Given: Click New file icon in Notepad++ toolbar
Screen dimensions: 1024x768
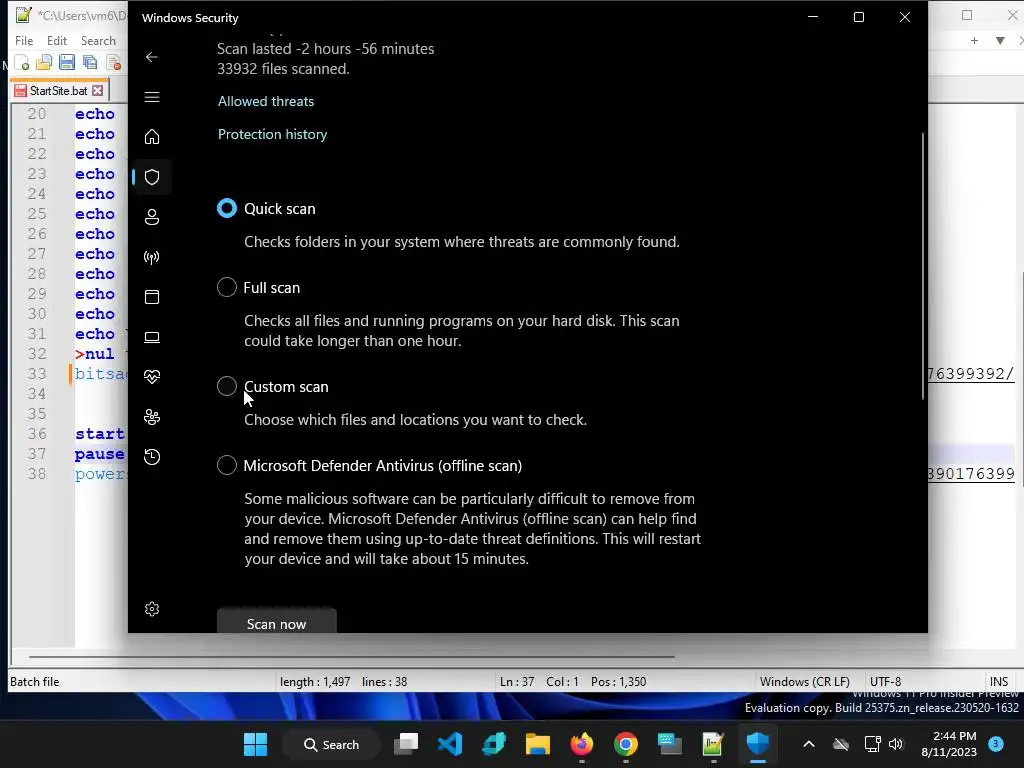Looking at the screenshot, I should 22,63.
